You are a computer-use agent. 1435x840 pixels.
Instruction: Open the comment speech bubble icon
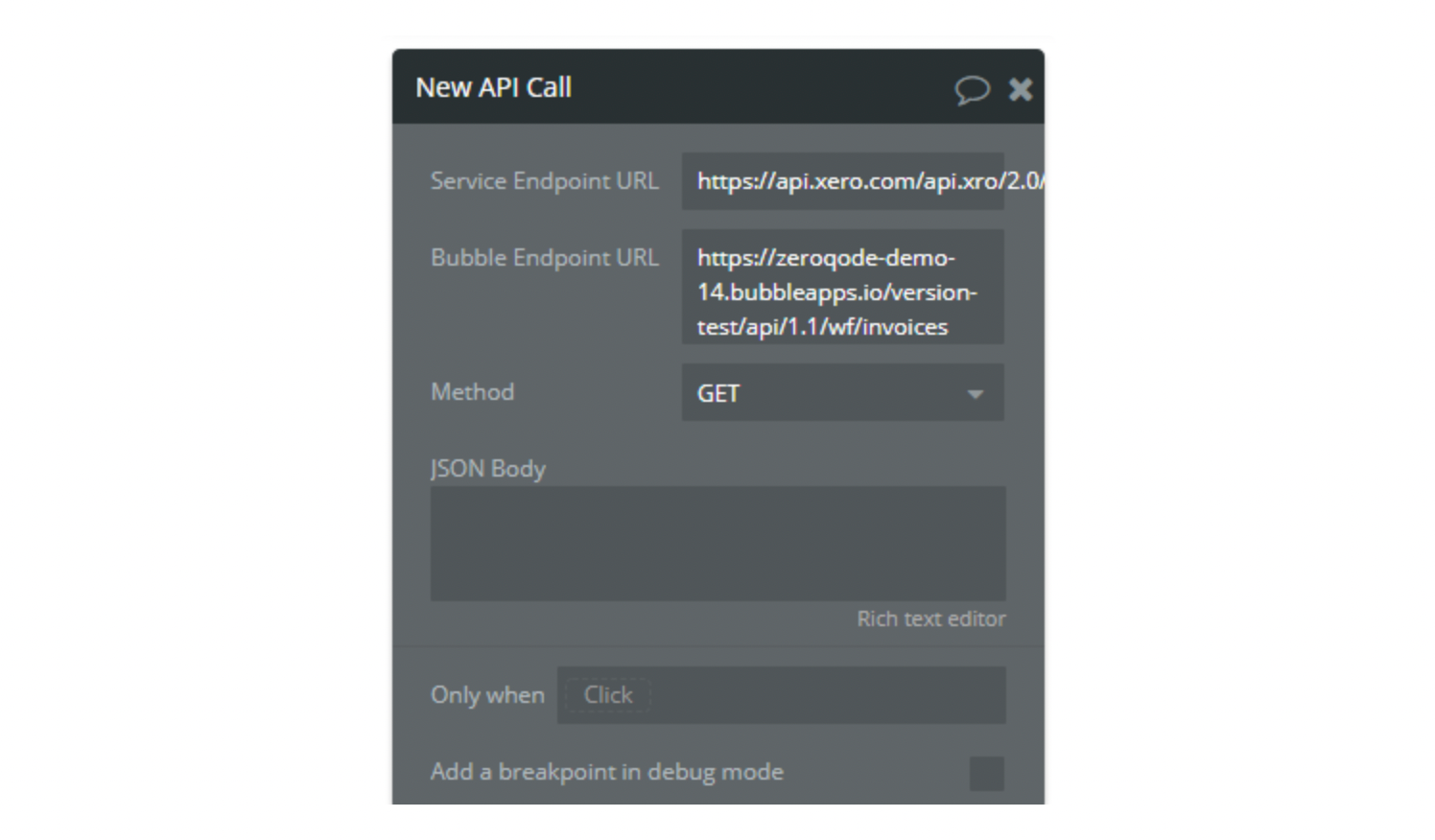[x=972, y=89]
